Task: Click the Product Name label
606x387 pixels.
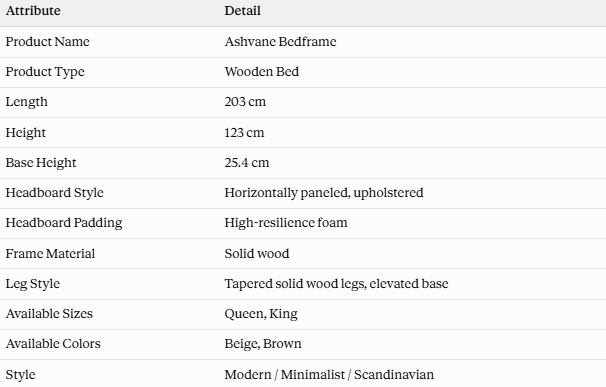Action: click(48, 41)
